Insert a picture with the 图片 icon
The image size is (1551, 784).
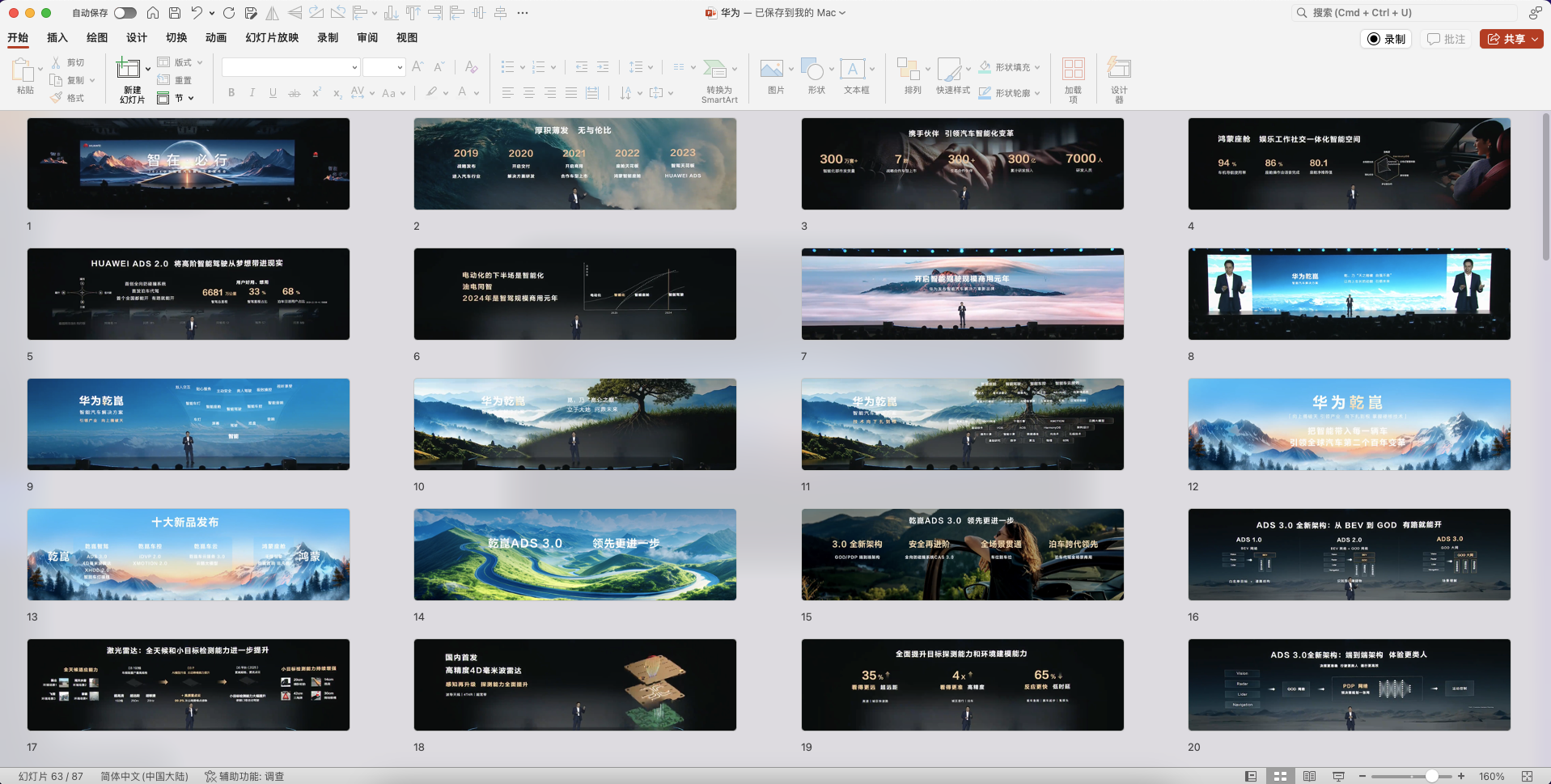(x=772, y=69)
